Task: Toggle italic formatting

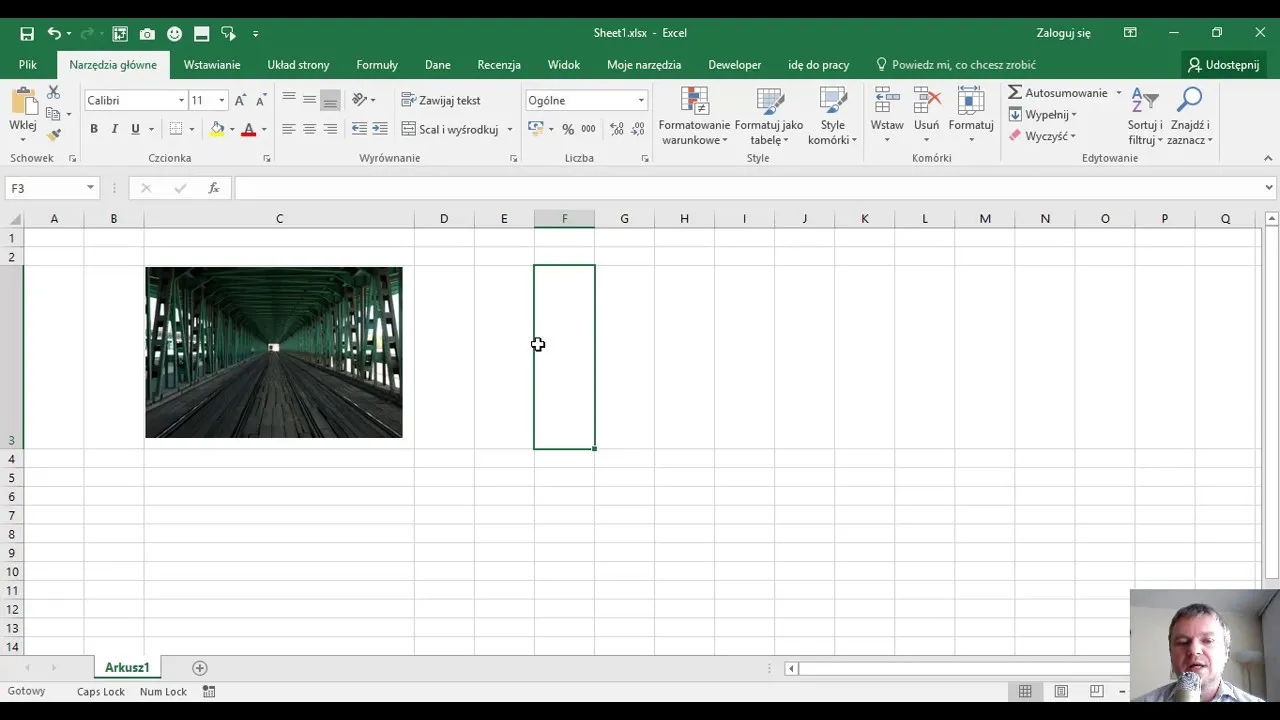Action: (115, 129)
